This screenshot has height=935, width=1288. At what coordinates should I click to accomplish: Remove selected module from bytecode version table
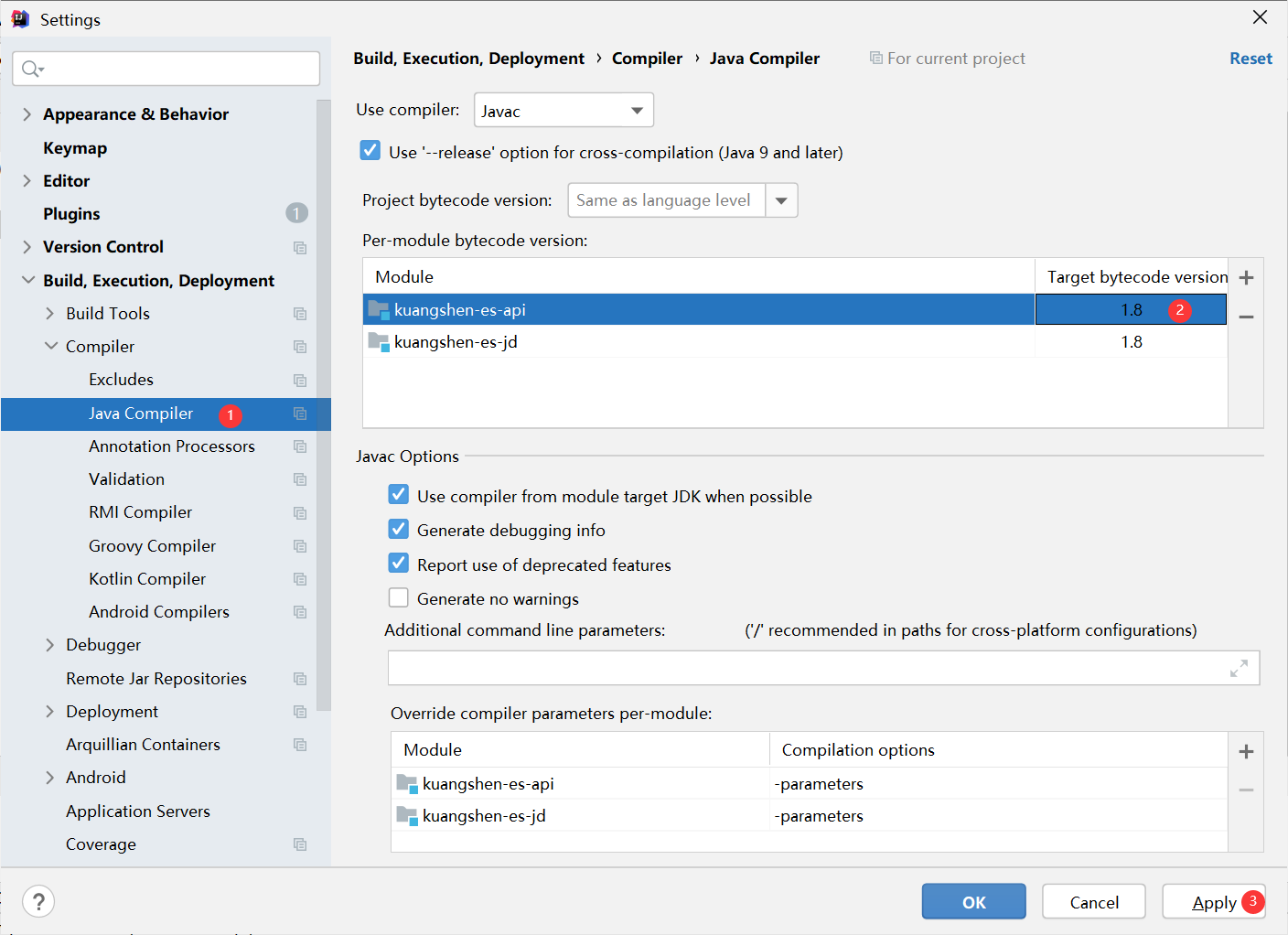pyautogui.click(x=1245, y=317)
